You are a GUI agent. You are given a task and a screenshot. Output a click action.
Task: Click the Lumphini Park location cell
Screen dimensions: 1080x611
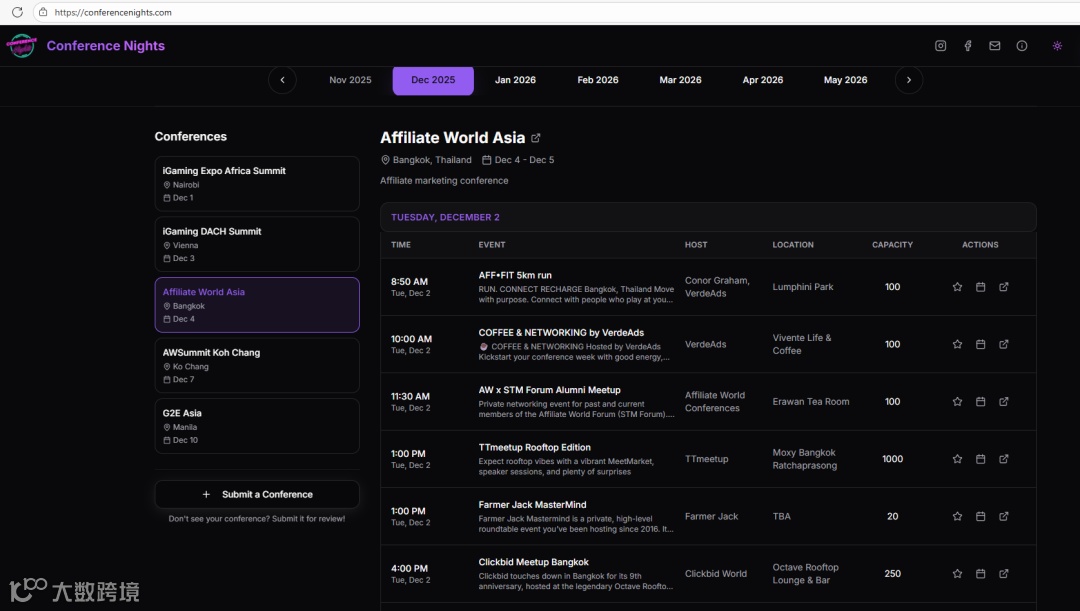[802, 287]
